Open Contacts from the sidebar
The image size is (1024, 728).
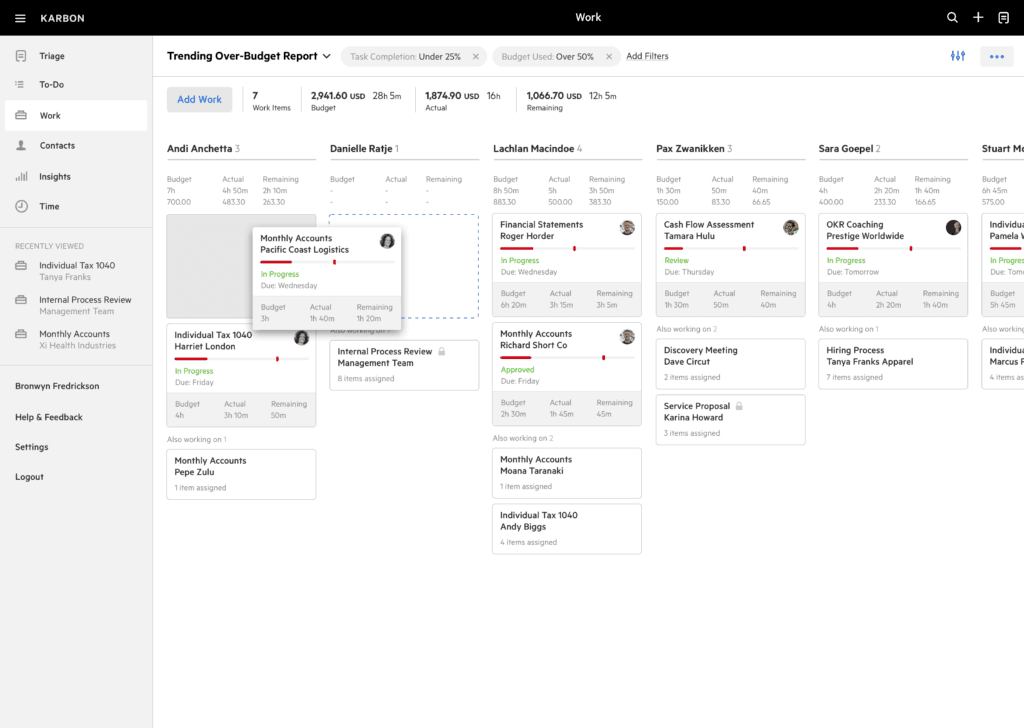[76, 146]
